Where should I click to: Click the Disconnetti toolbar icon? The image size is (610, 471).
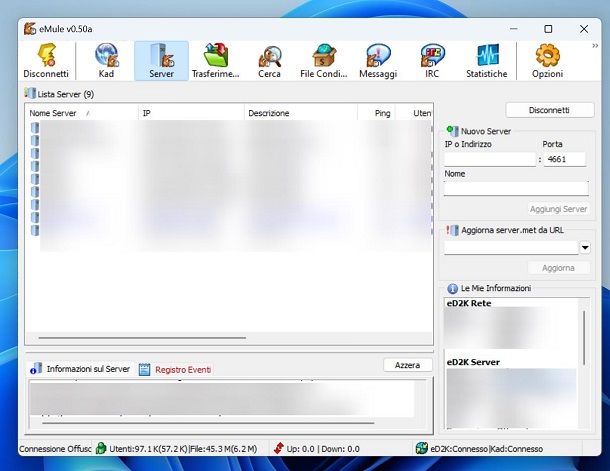[46, 61]
